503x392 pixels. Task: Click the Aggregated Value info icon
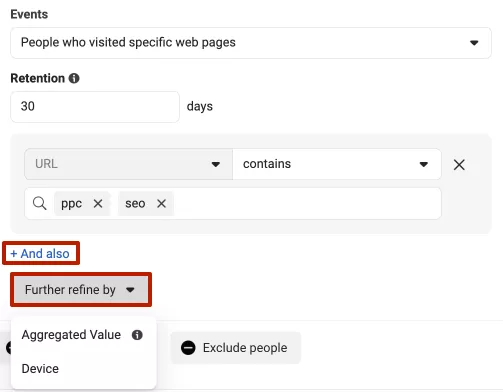click(137, 335)
